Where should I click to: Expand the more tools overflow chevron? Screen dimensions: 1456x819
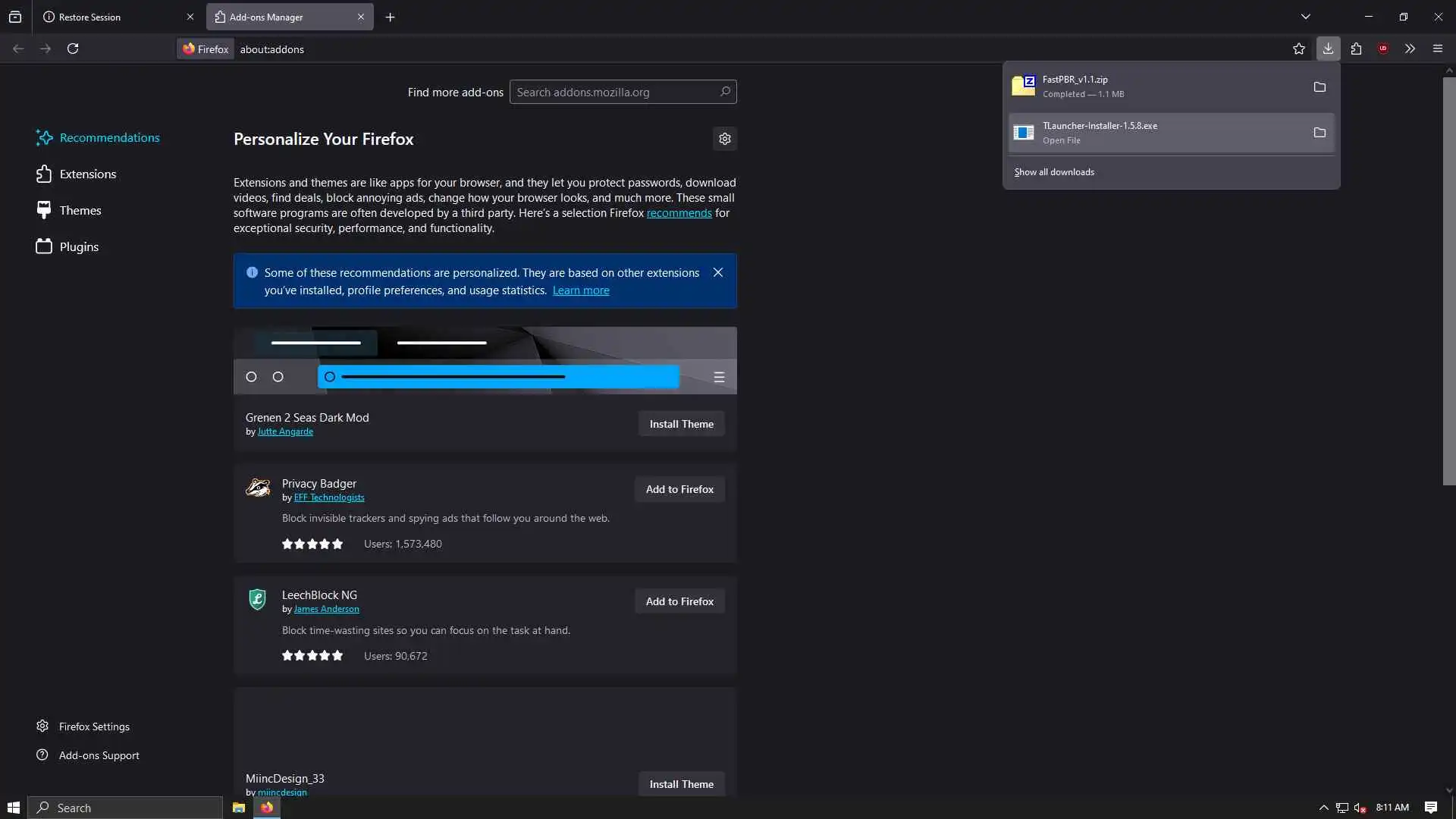point(1410,49)
